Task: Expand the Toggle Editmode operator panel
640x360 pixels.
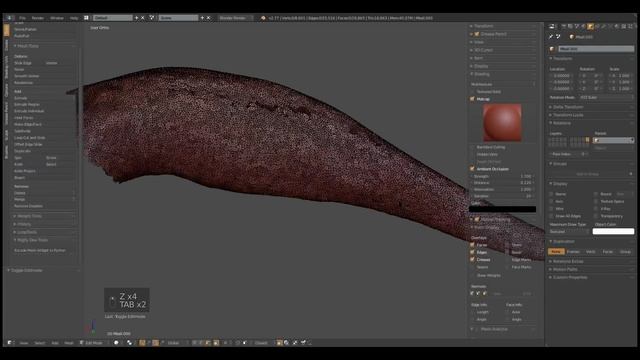Action: tap(26, 270)
